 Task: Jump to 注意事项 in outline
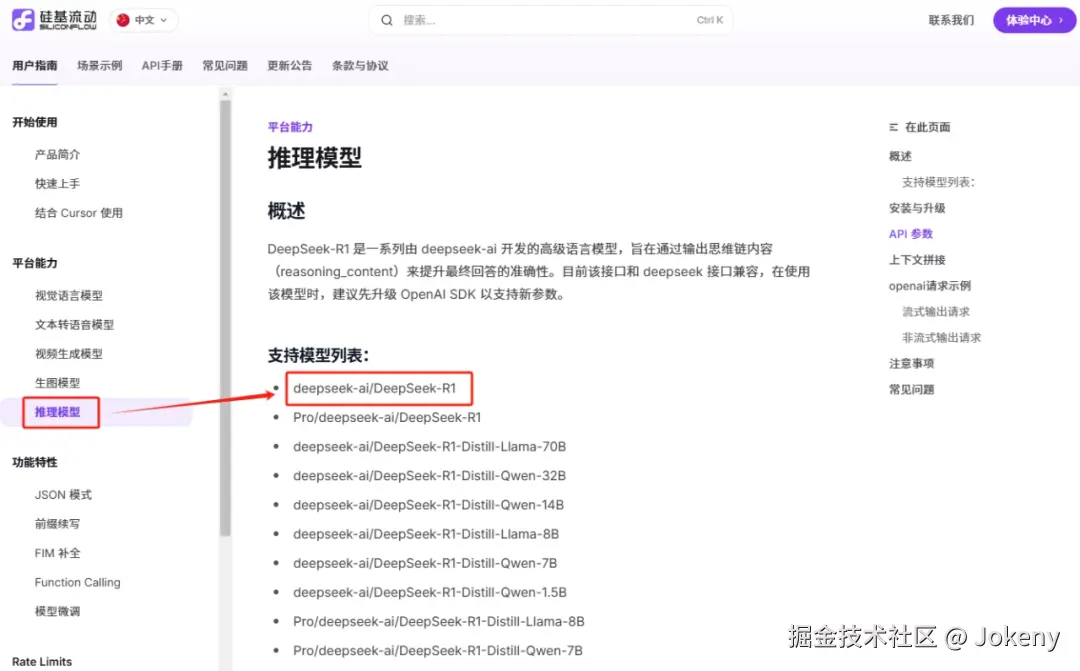911,363
